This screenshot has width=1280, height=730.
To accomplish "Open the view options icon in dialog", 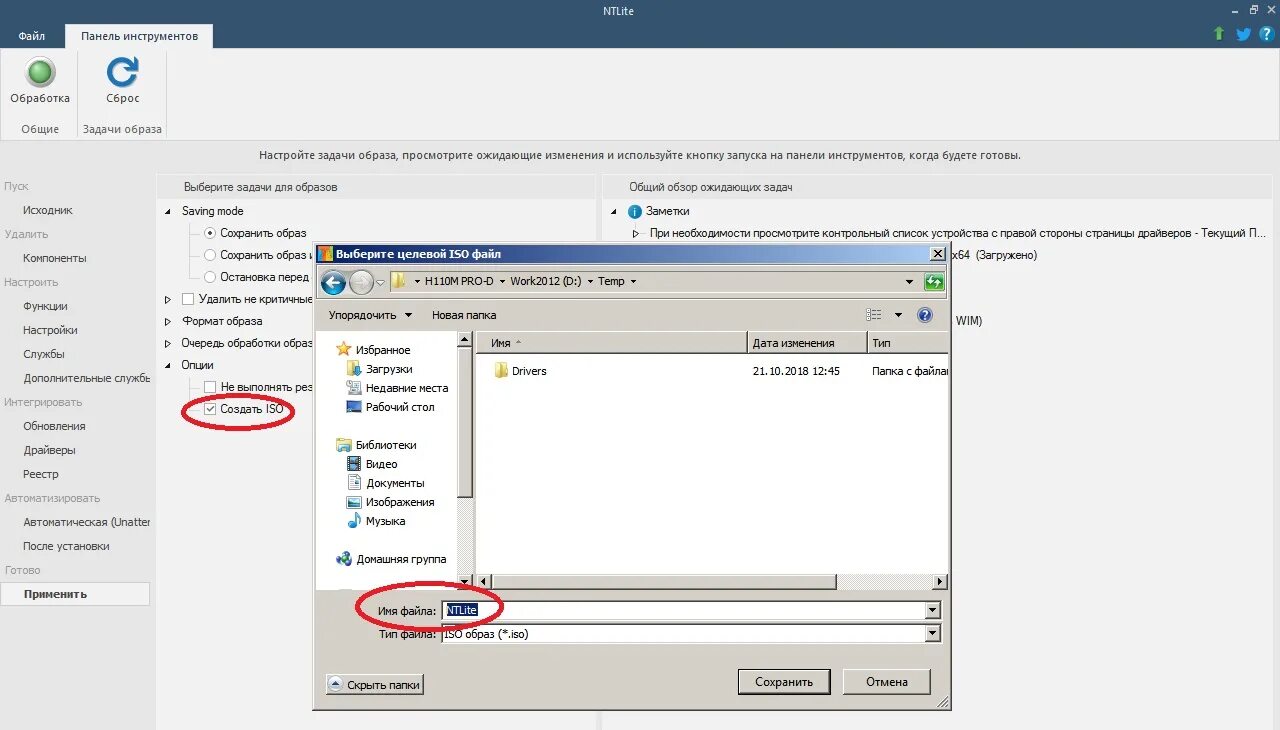I will [x=874, y=315].
